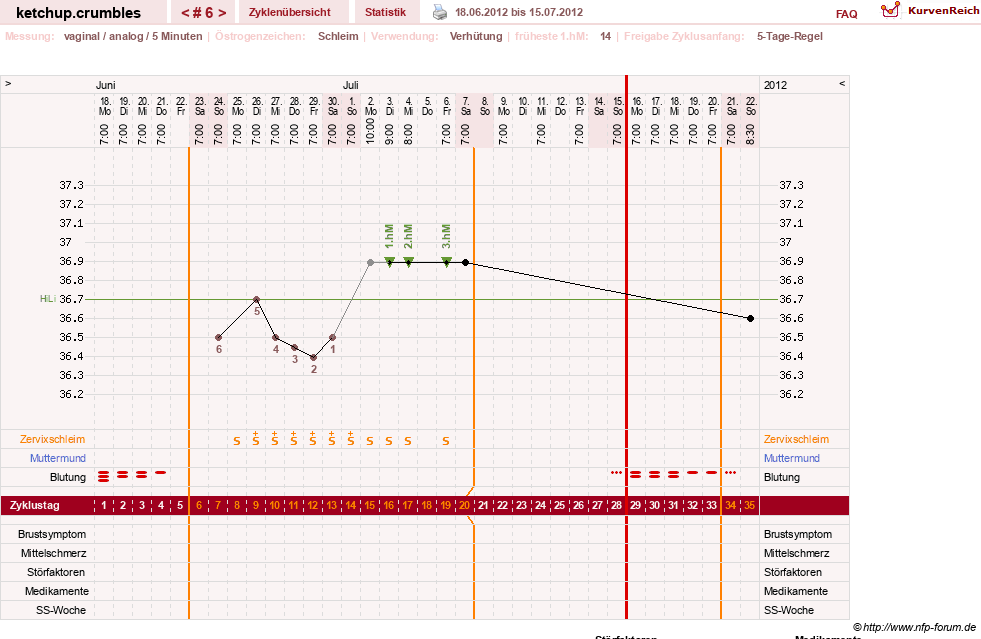981x639 pixels.
Task: Open the Statistik tab
Action: (x=385, y=12)
